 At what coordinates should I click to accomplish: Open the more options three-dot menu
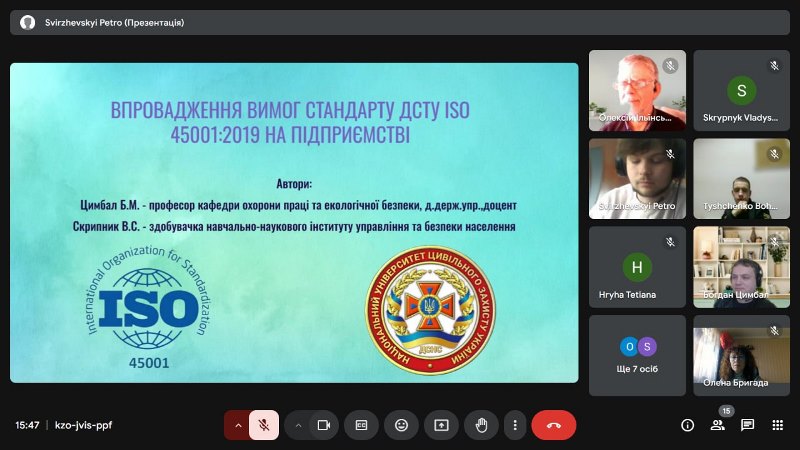coord(514,425)
